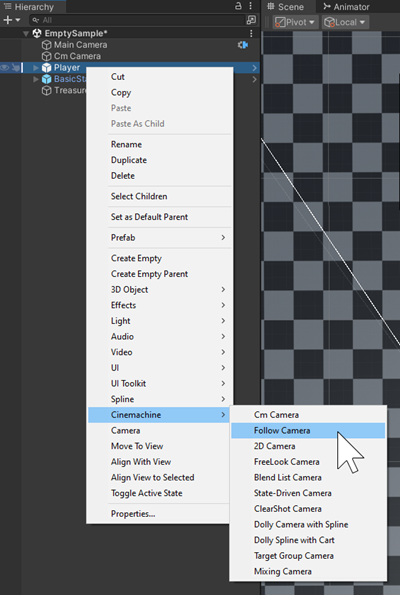Switch to the Scene tab

pyautogui.click(x=285, y=6)
